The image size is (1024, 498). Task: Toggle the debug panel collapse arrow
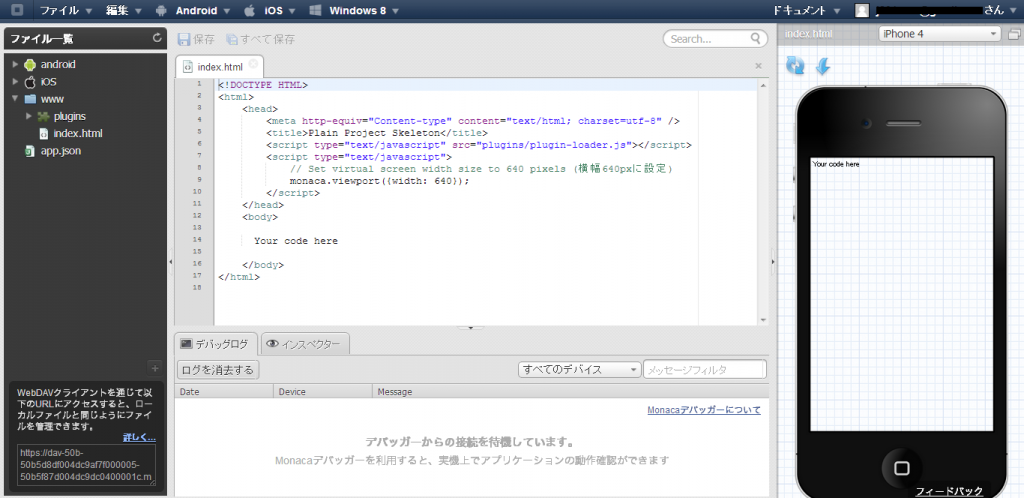coord(471,328)
